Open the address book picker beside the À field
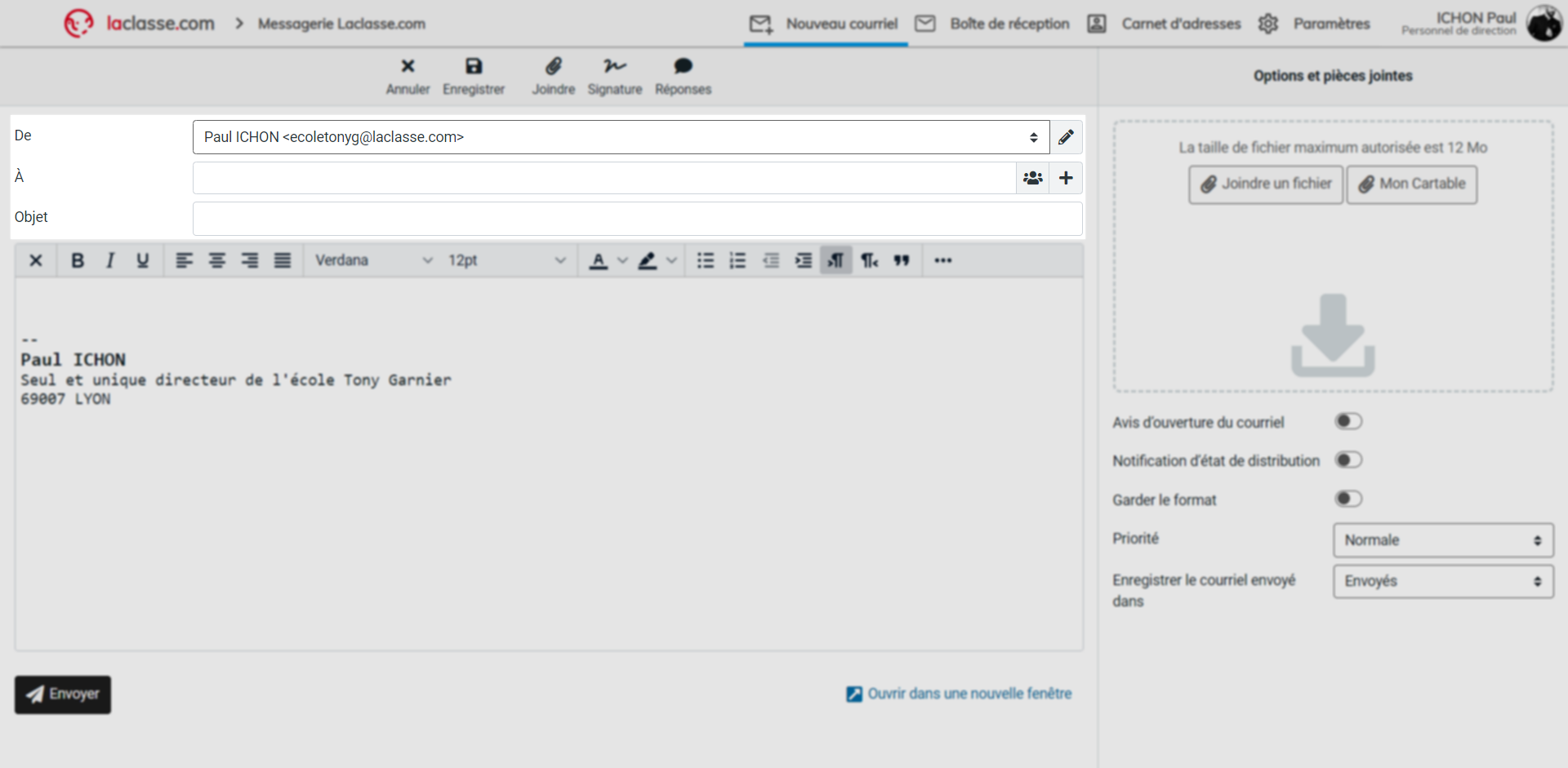This screenshot has height=768, width=1568. (x=1032, y=177)
